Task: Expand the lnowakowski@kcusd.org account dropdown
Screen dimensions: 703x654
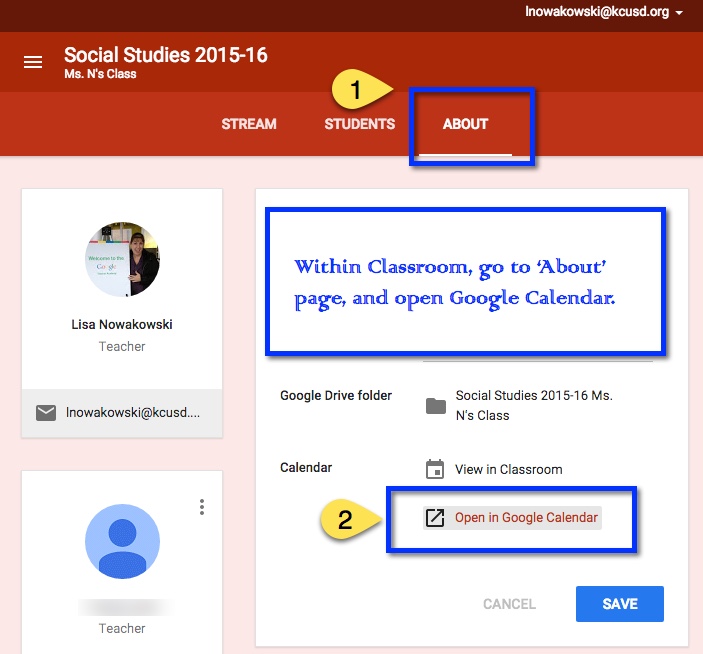Action: pos(604,13)
